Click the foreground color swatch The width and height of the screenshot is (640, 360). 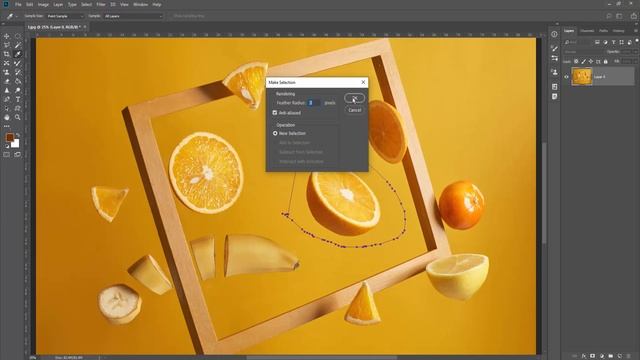tap(9, 138)
